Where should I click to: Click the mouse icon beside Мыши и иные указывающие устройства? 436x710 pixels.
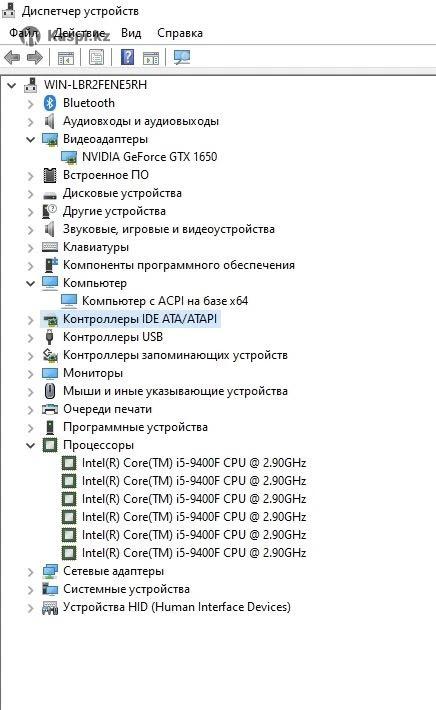tap(50, 391)
